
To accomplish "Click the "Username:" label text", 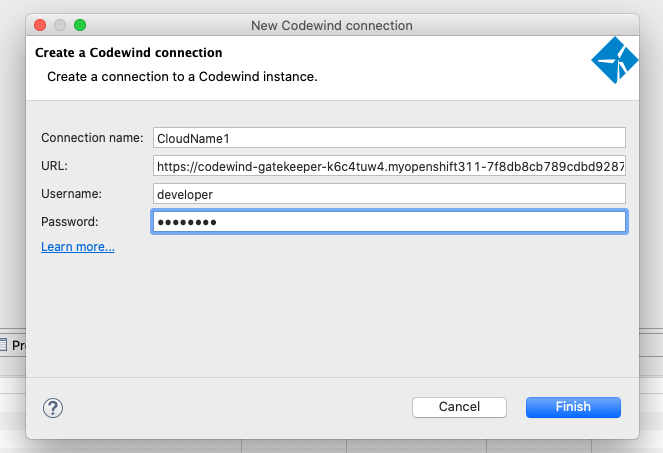I will (71, 194).
